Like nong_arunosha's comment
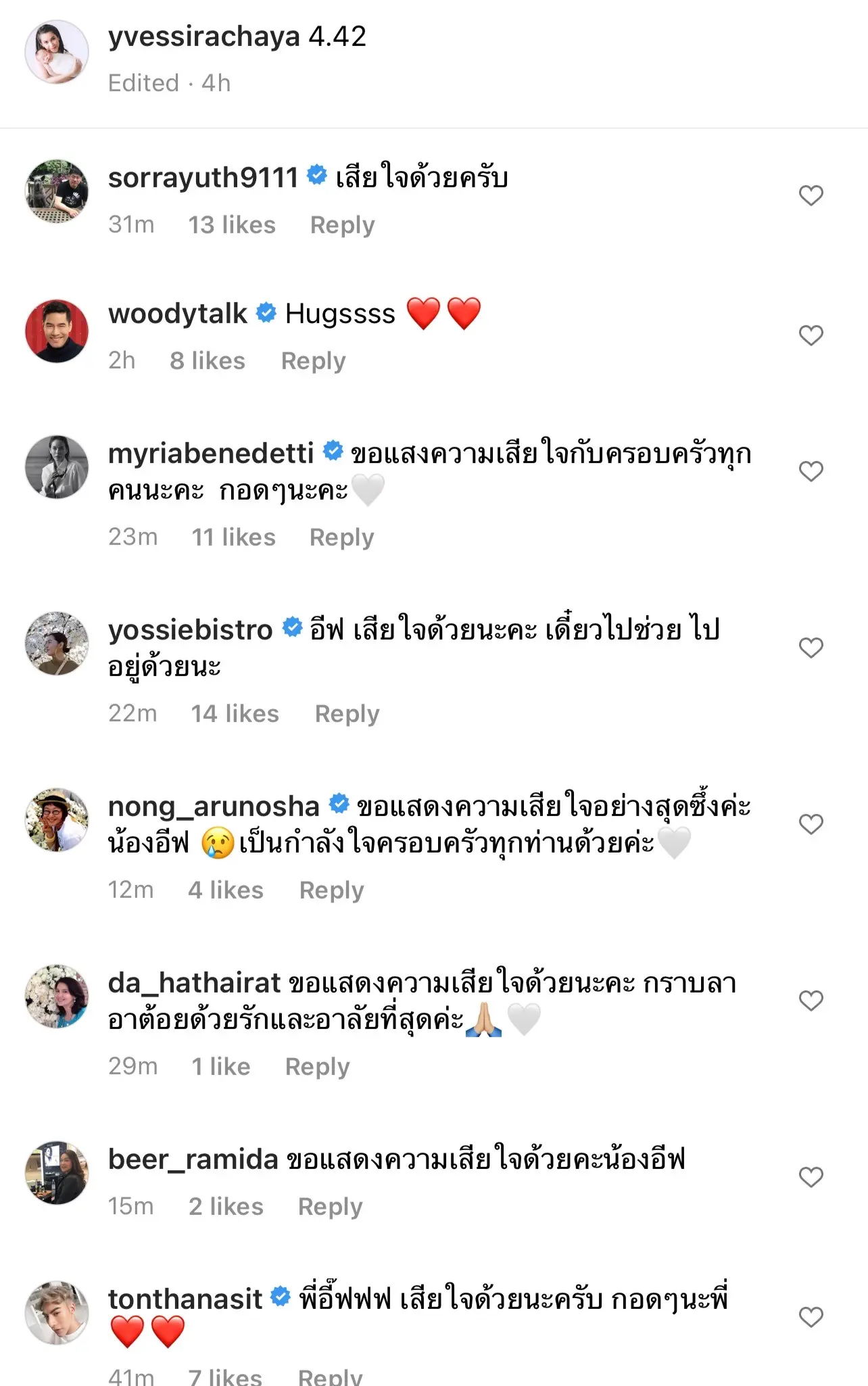Screen dimensions: 868x1386 pyautogui.click(x=811, y=824)
